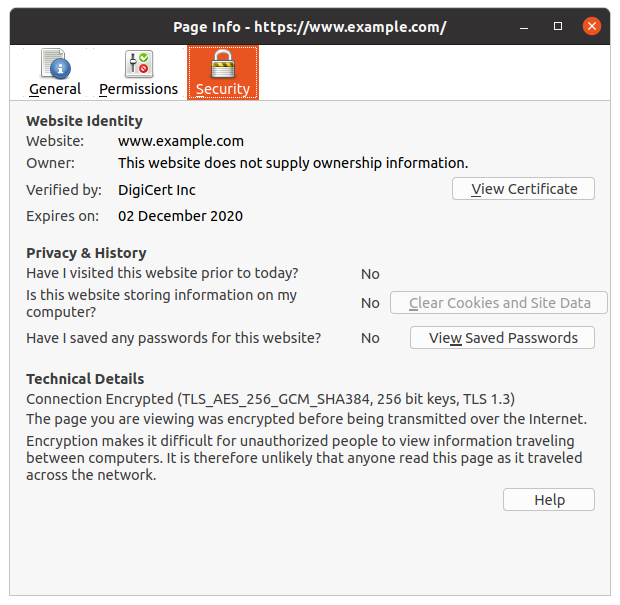Viewport: 620px width, 605px height.
Task: Maximize the Page Info window
Action: [558, 26]
